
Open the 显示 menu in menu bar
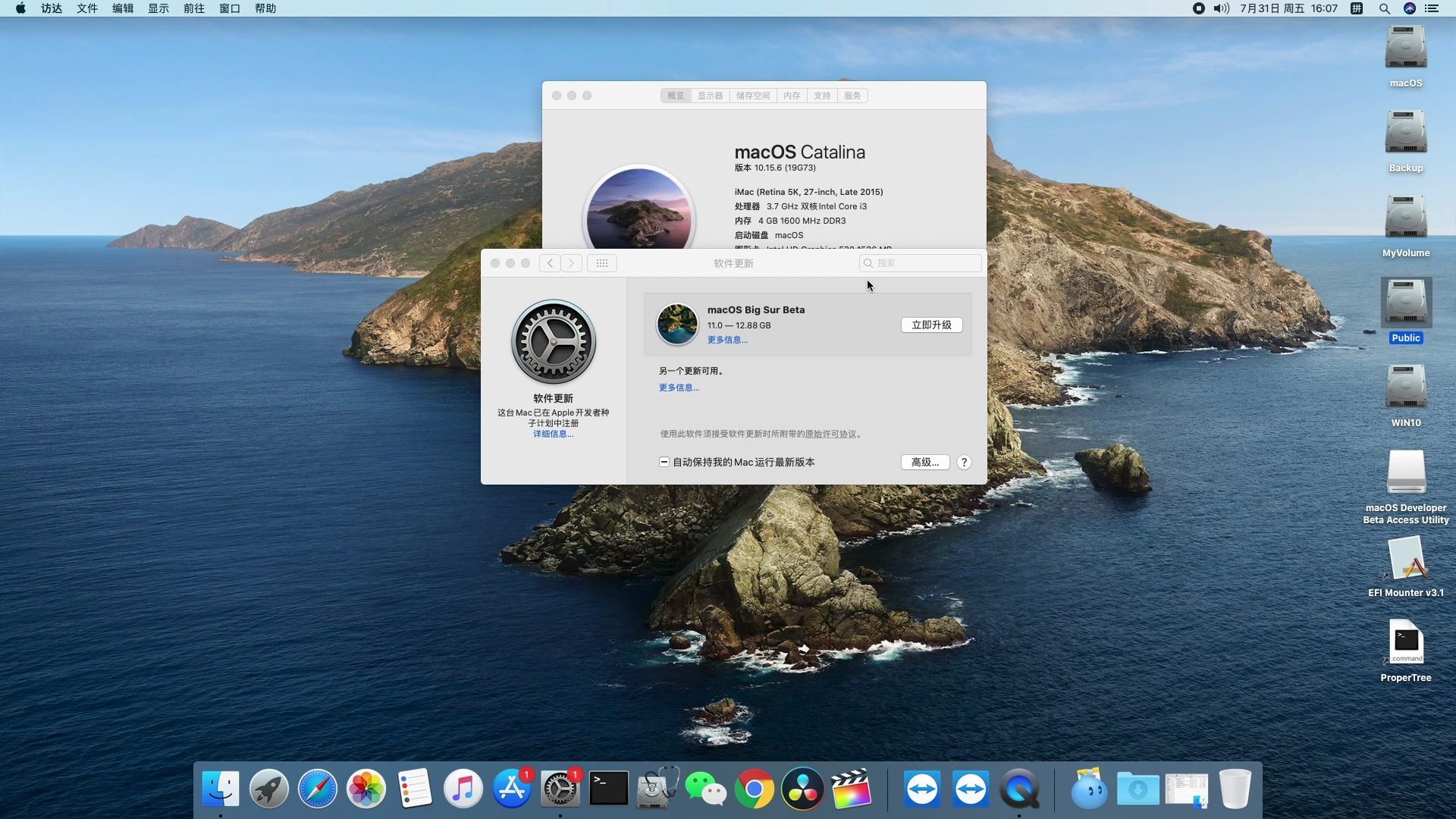[158, 8]
